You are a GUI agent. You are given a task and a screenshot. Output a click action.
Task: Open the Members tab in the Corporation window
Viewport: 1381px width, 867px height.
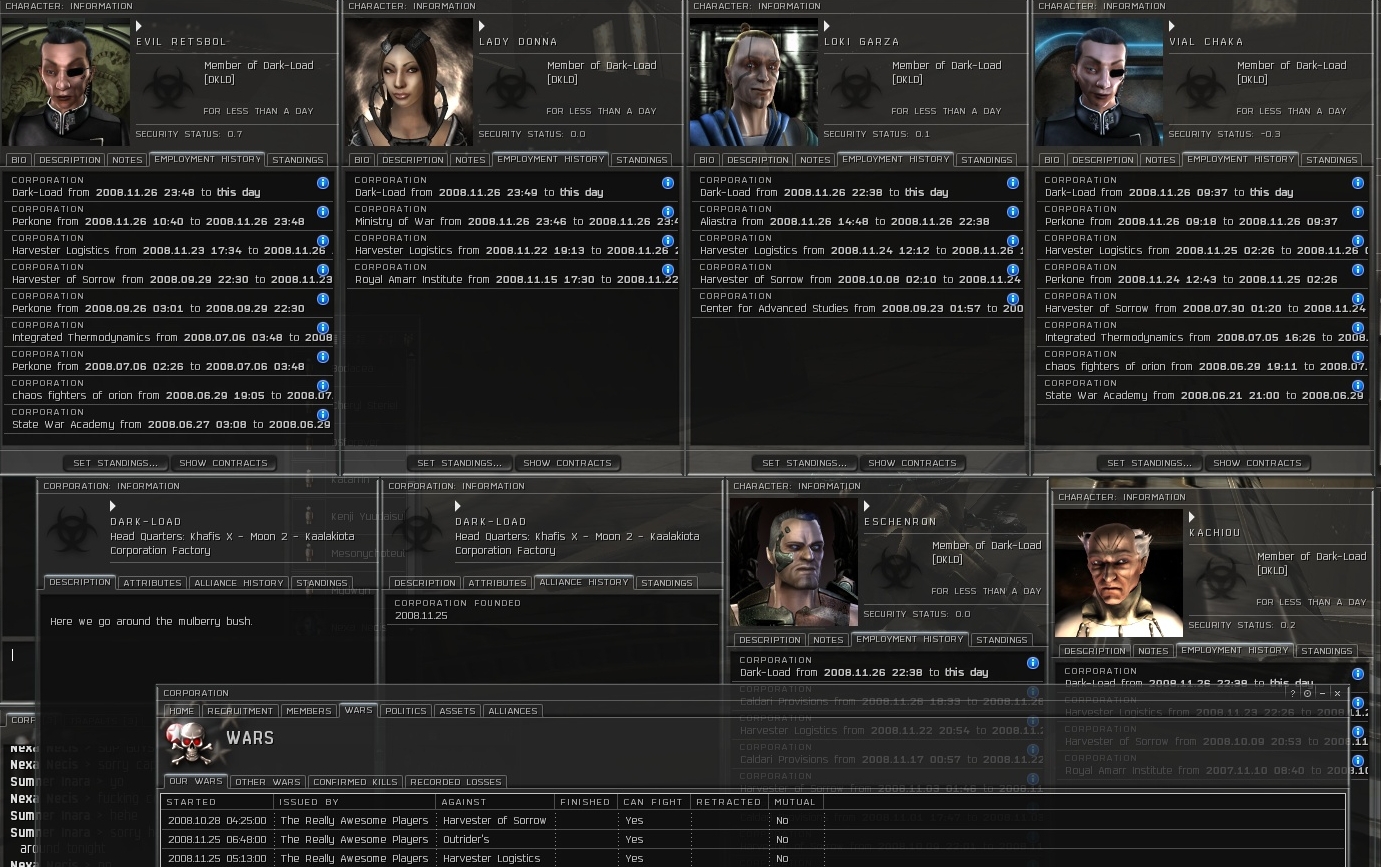[308, 711]
